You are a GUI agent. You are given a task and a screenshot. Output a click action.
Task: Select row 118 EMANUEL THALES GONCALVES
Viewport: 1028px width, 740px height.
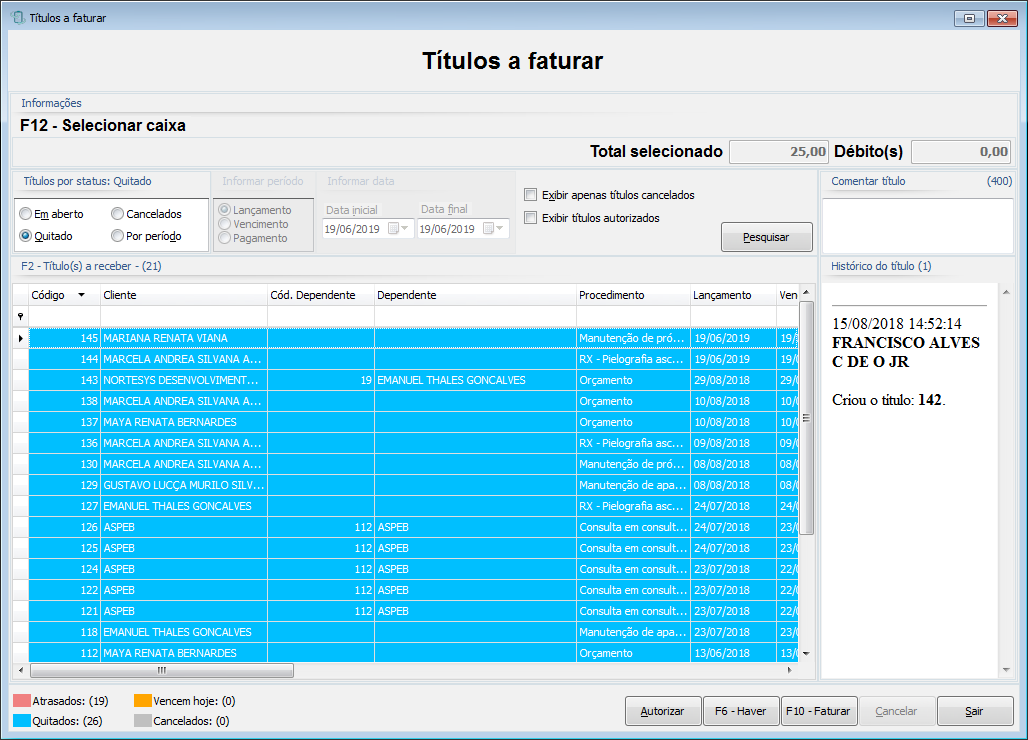coord(413,632)
